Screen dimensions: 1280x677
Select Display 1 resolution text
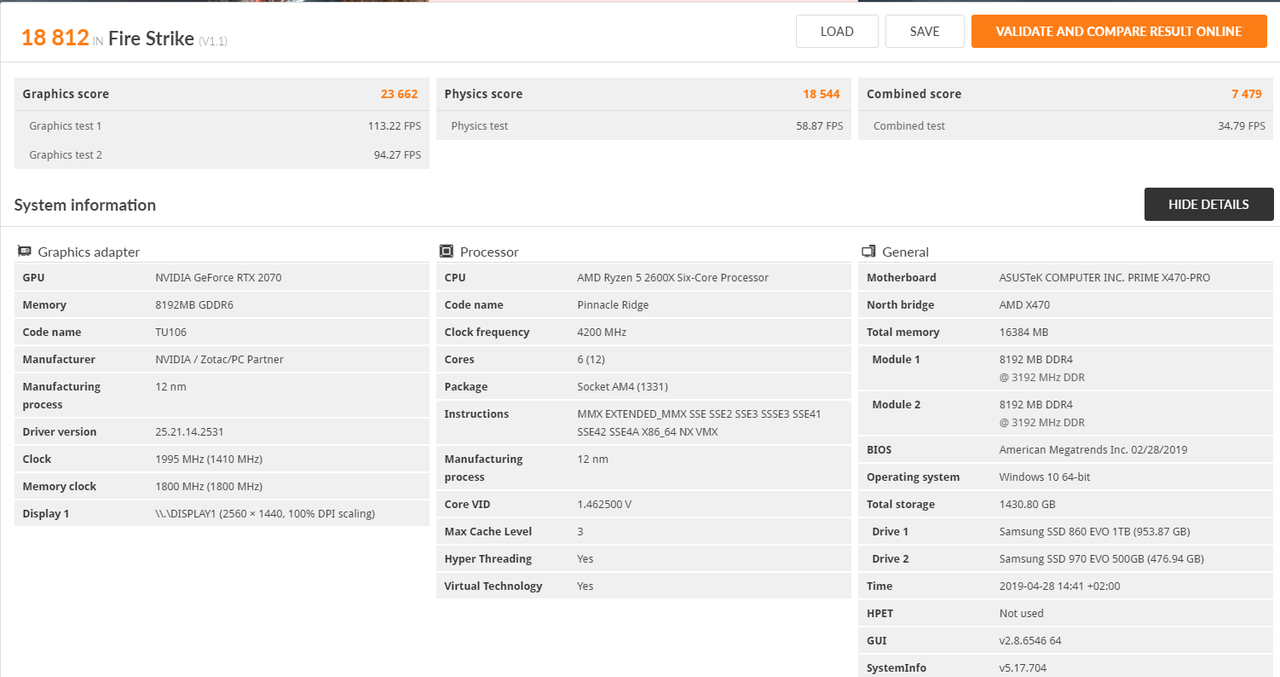[x=265, y=514]
